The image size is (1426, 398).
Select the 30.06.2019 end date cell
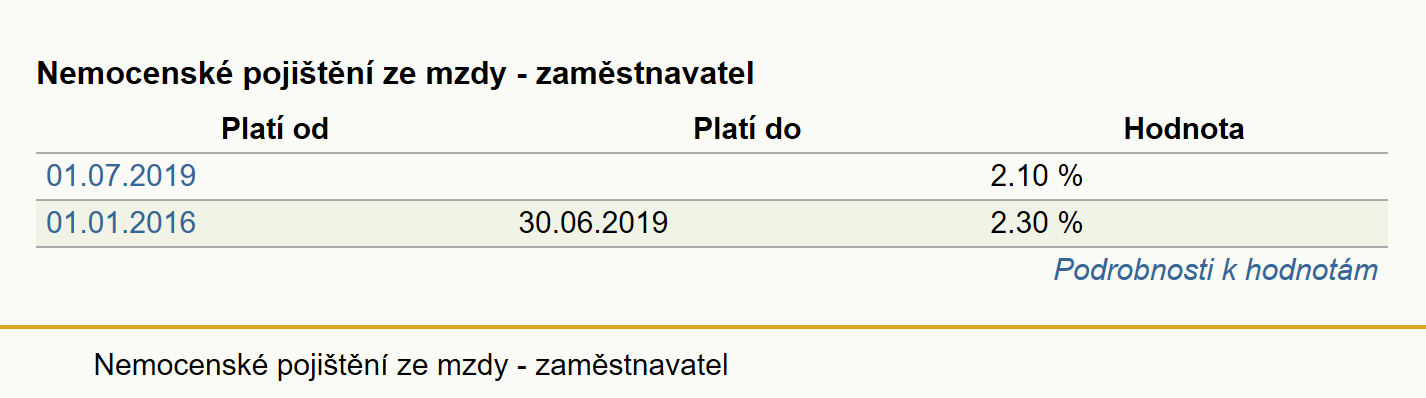pyautogui.click(x=593, y=222)
